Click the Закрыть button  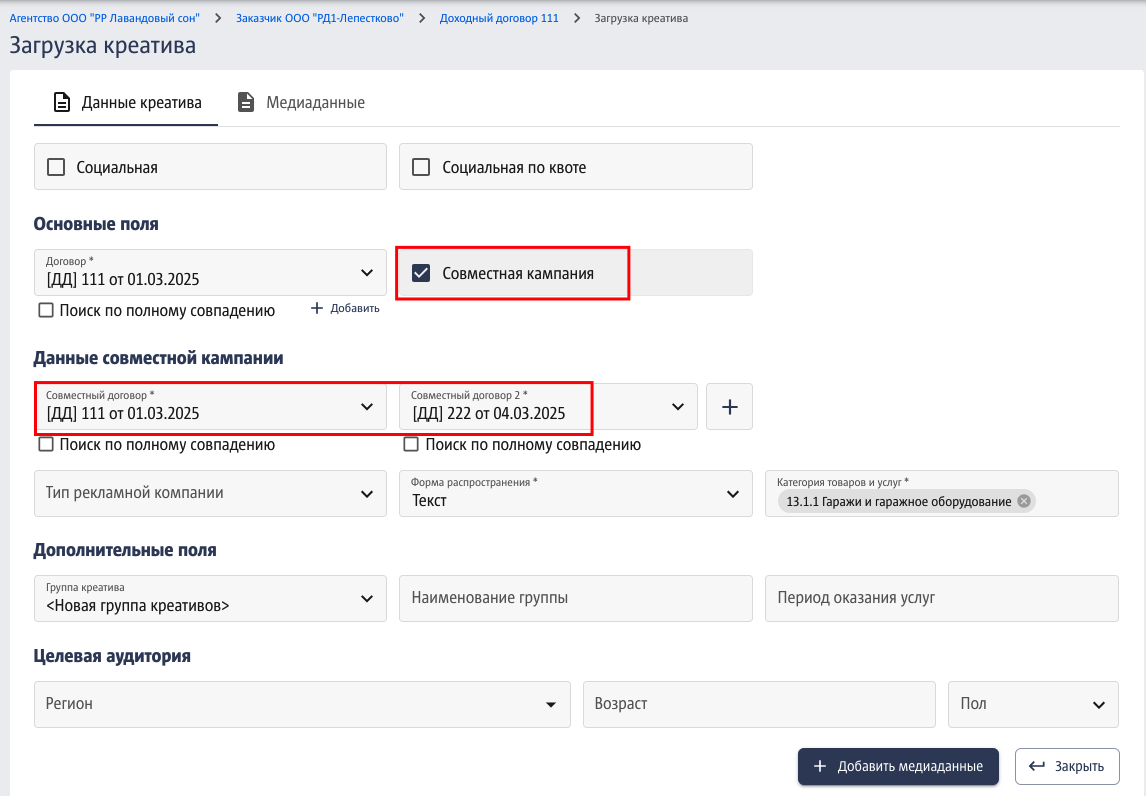1067,766
